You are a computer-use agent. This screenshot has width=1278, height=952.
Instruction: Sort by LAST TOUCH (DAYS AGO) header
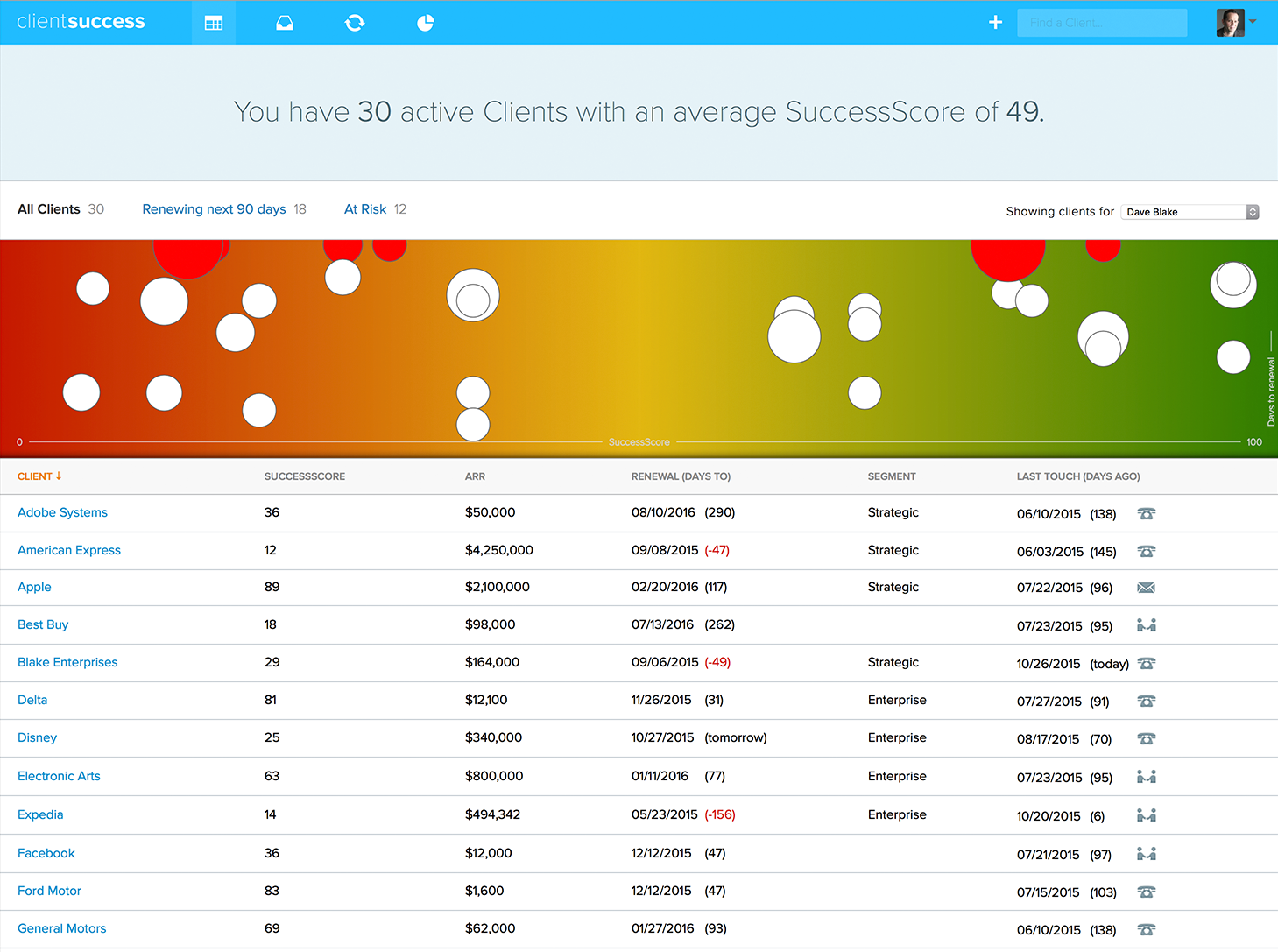(1078, 476)
